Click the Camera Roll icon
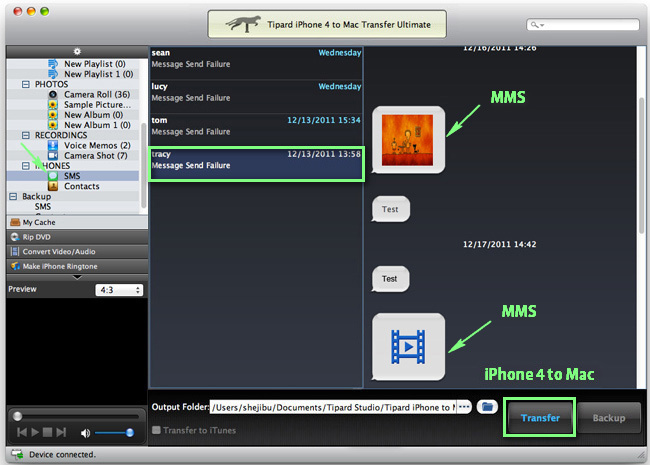The image size is (650, 465). pyautogui.click(x=53, y=94)
